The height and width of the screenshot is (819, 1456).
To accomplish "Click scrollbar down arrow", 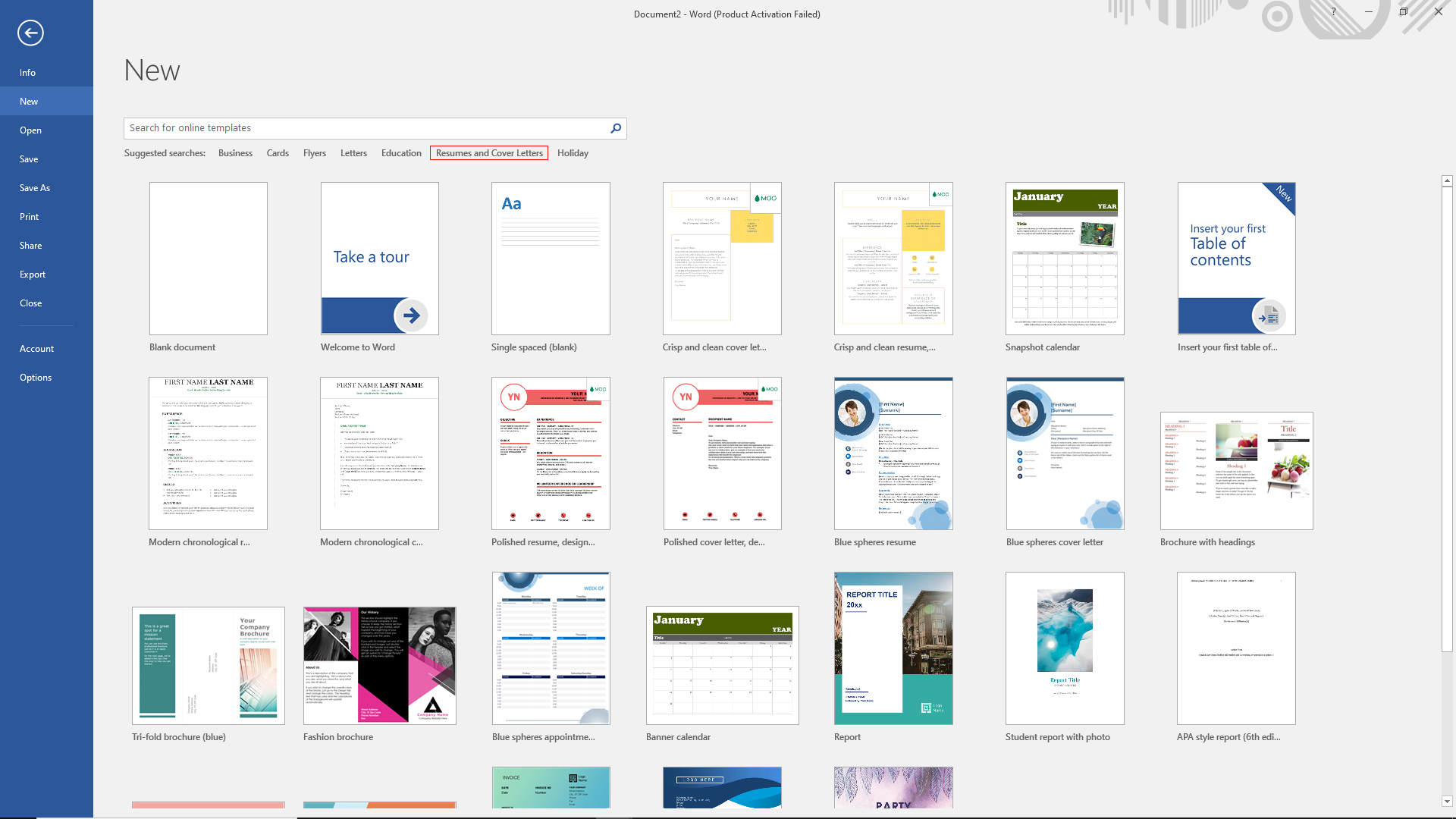I will 1447,802.
